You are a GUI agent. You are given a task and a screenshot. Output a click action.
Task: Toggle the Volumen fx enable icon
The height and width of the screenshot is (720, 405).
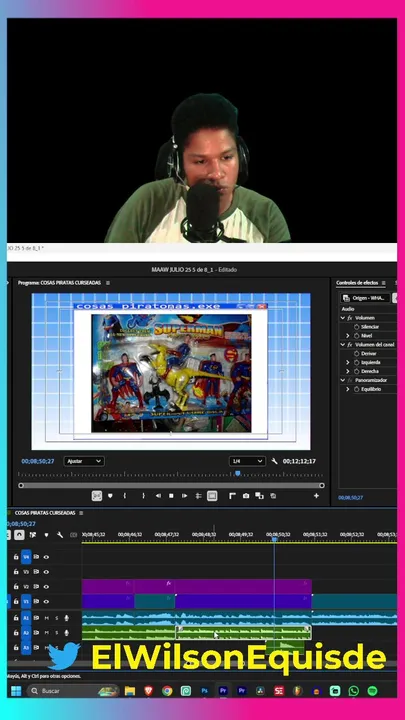349,318
